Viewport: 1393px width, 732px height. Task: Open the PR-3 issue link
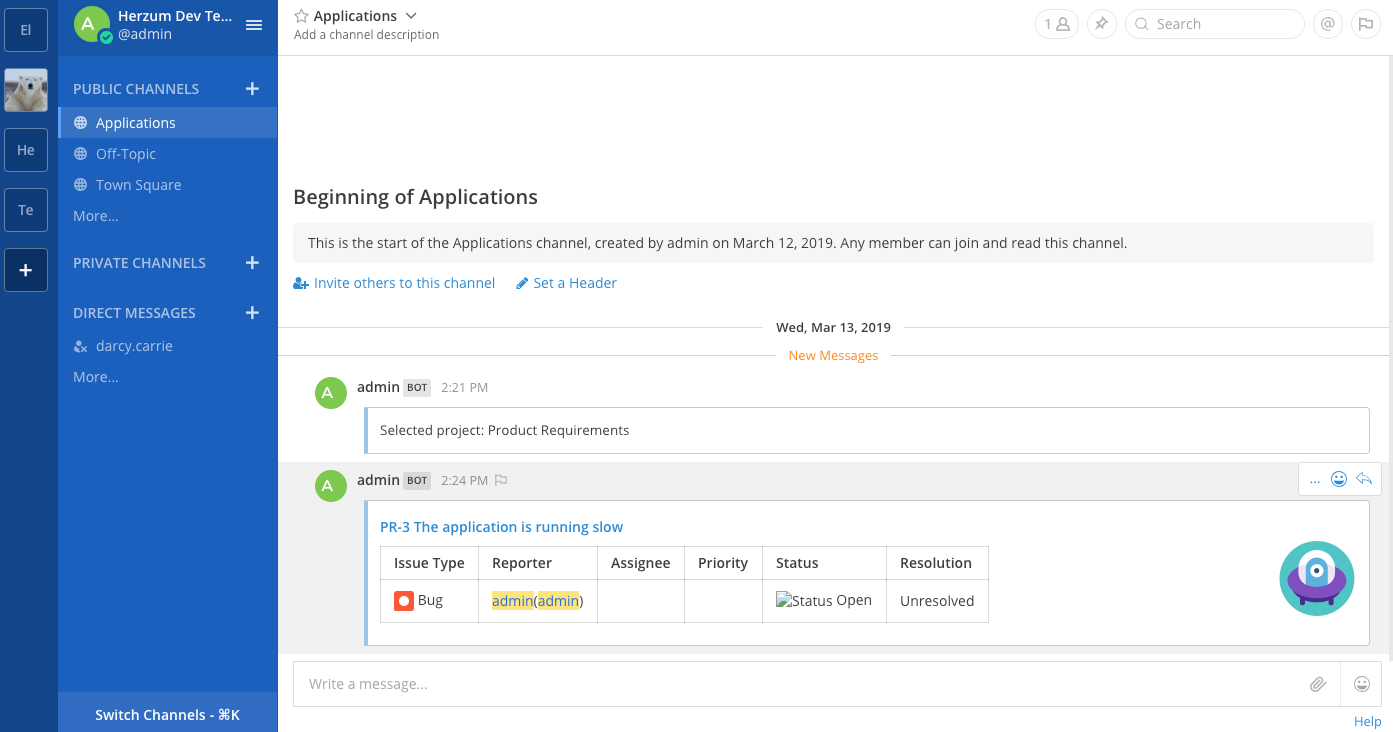501,527
